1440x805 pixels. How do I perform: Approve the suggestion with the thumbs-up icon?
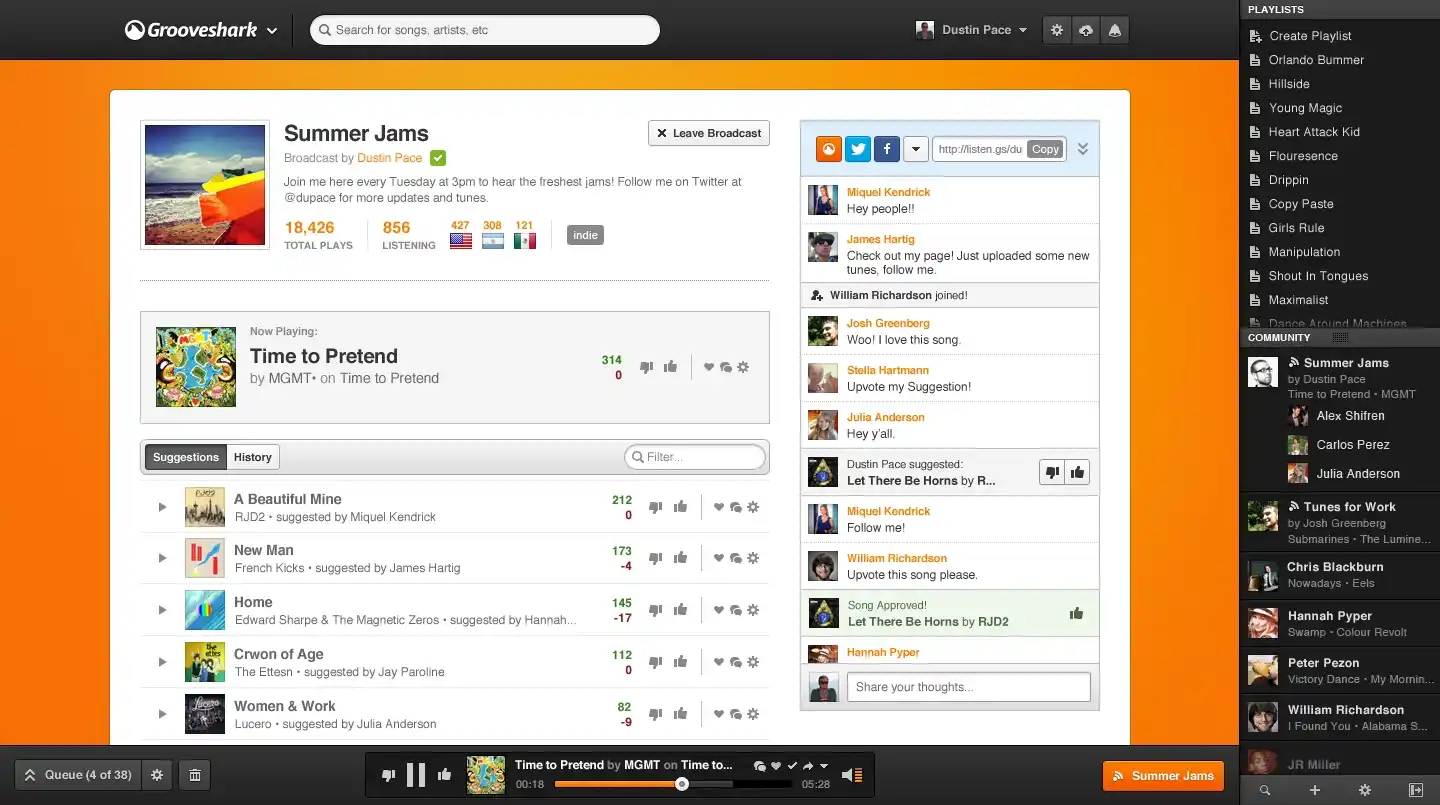coord(1077,471)
